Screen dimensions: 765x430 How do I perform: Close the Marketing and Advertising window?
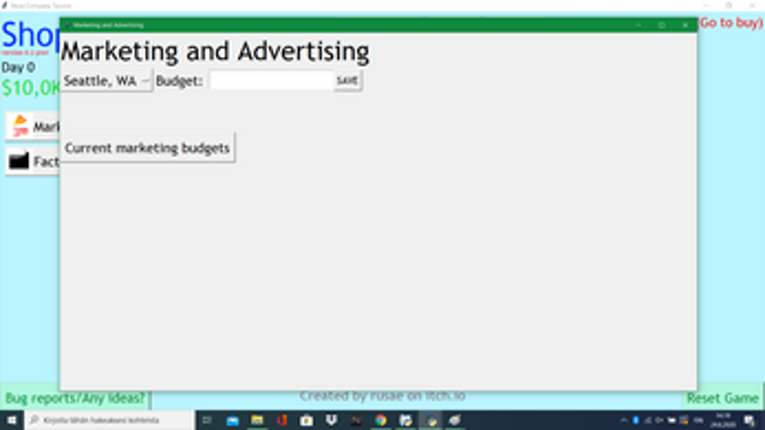(x=685, y=25)
